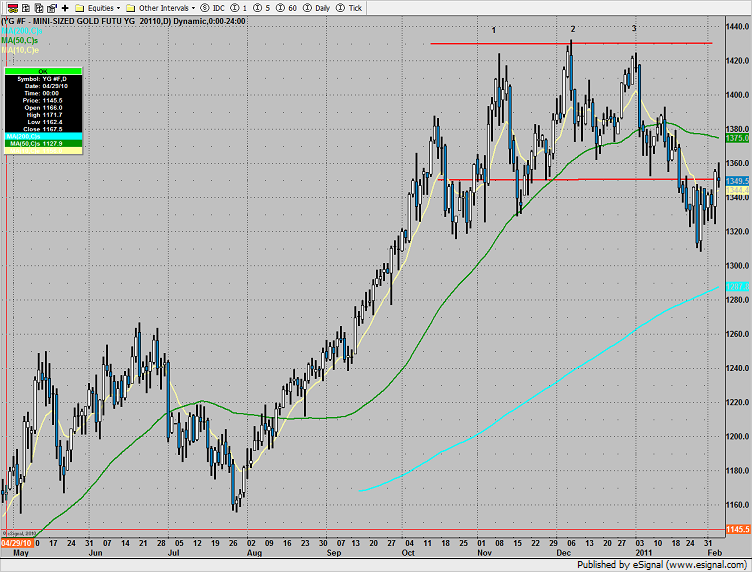Click the Oct month label on time axis
This screenshot has width=752, height=572.
click(408, 553)
